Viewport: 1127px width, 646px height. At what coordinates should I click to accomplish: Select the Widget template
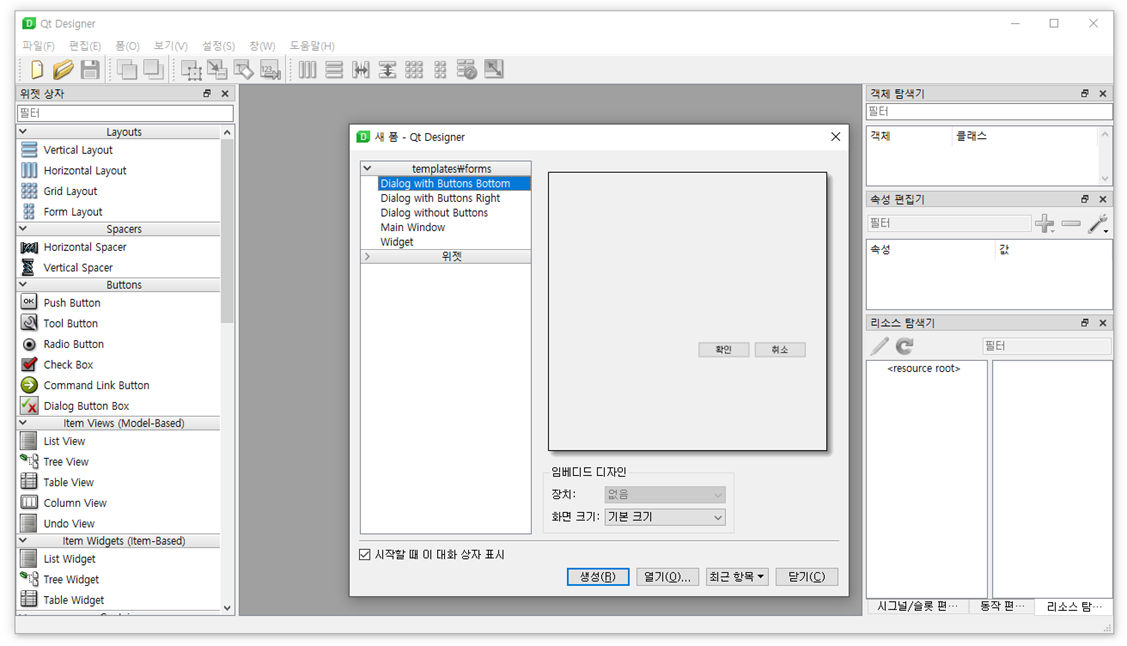[397, 241]
